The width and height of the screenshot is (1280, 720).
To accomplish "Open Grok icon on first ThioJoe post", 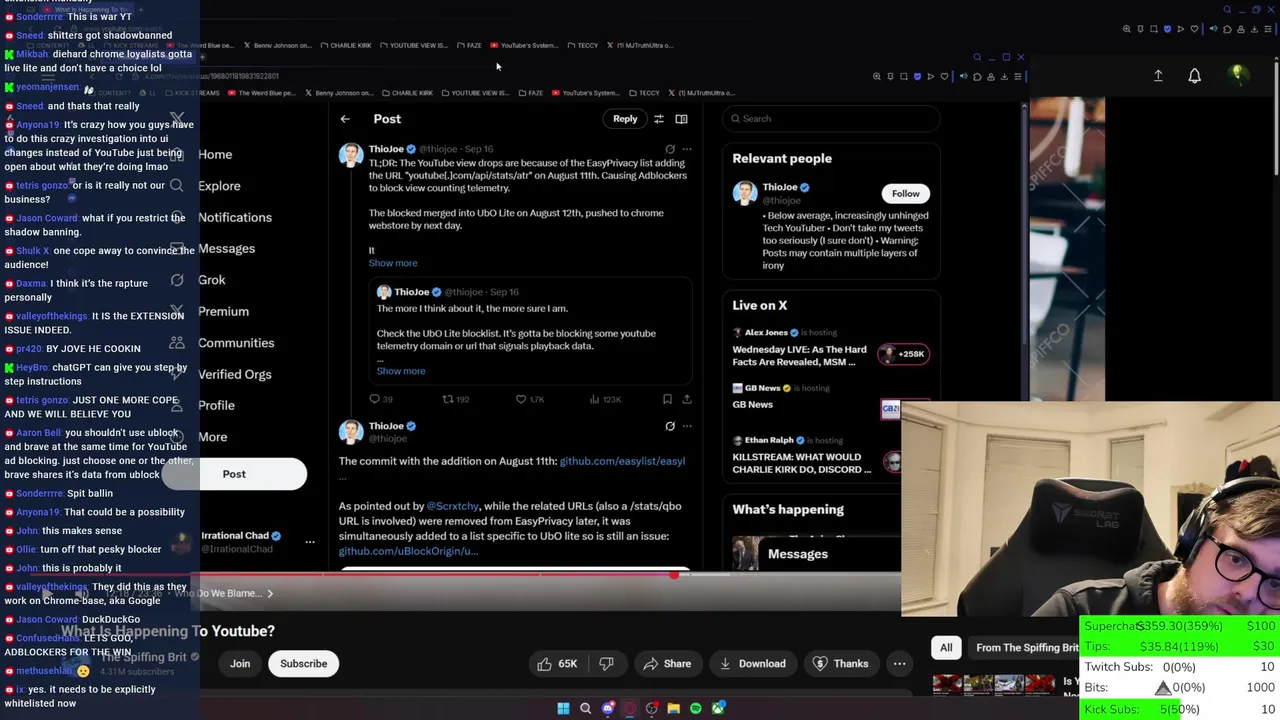I will (670, 149).
